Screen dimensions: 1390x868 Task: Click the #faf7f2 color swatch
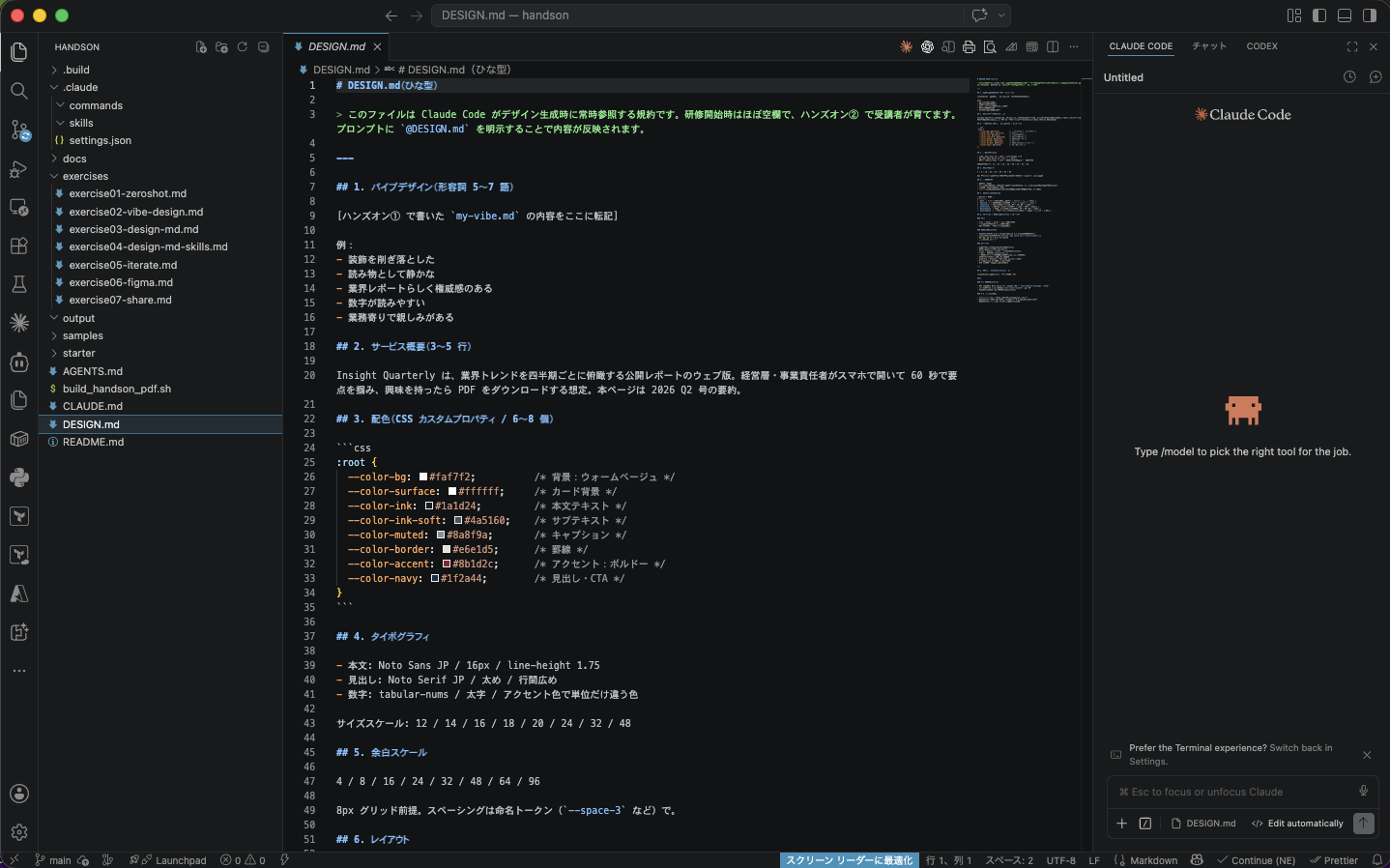(423, 477)
